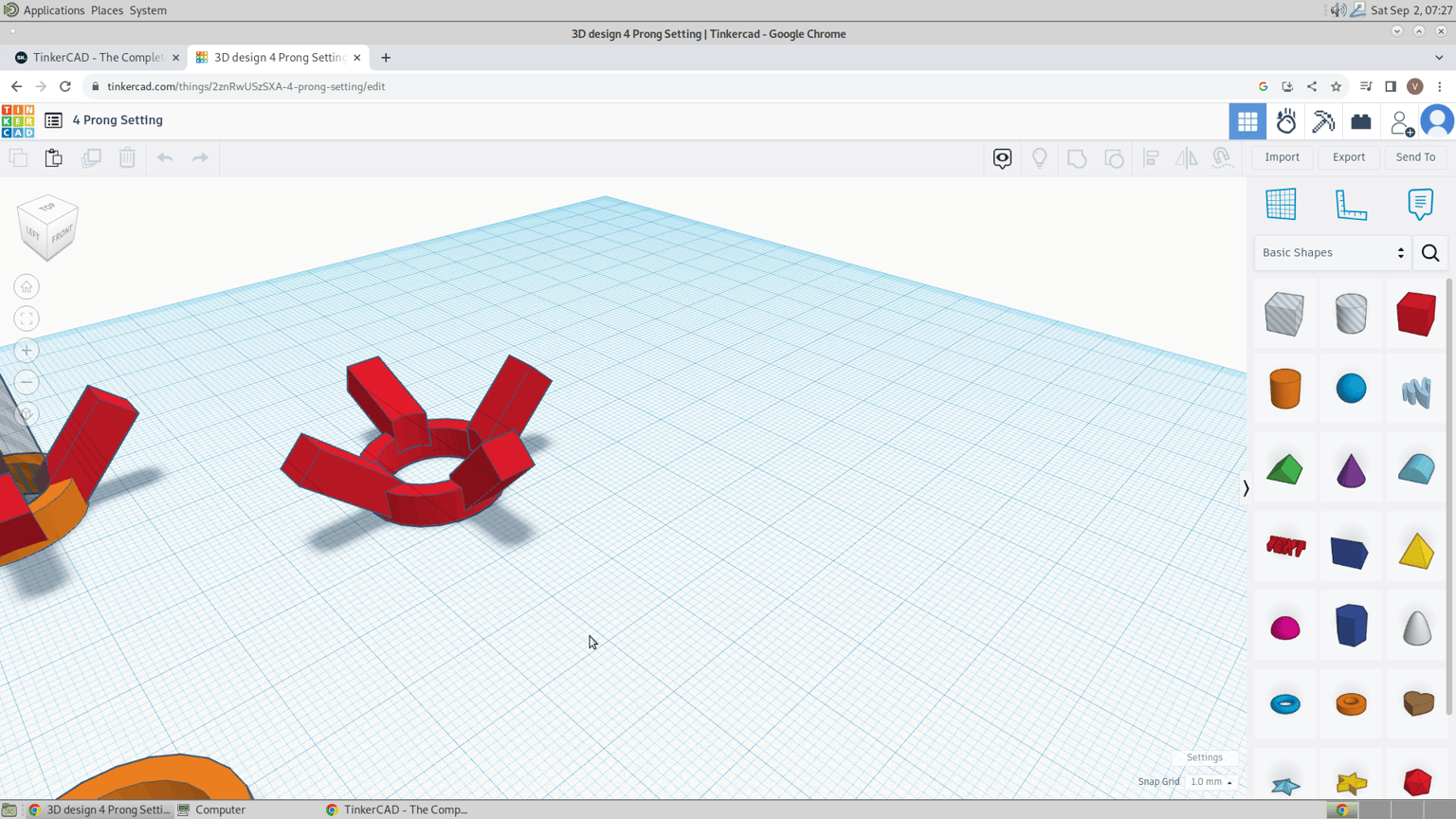Click the Send To button
The height and width of the screenshot is (819, 1456).
[x=1415, y=157]
